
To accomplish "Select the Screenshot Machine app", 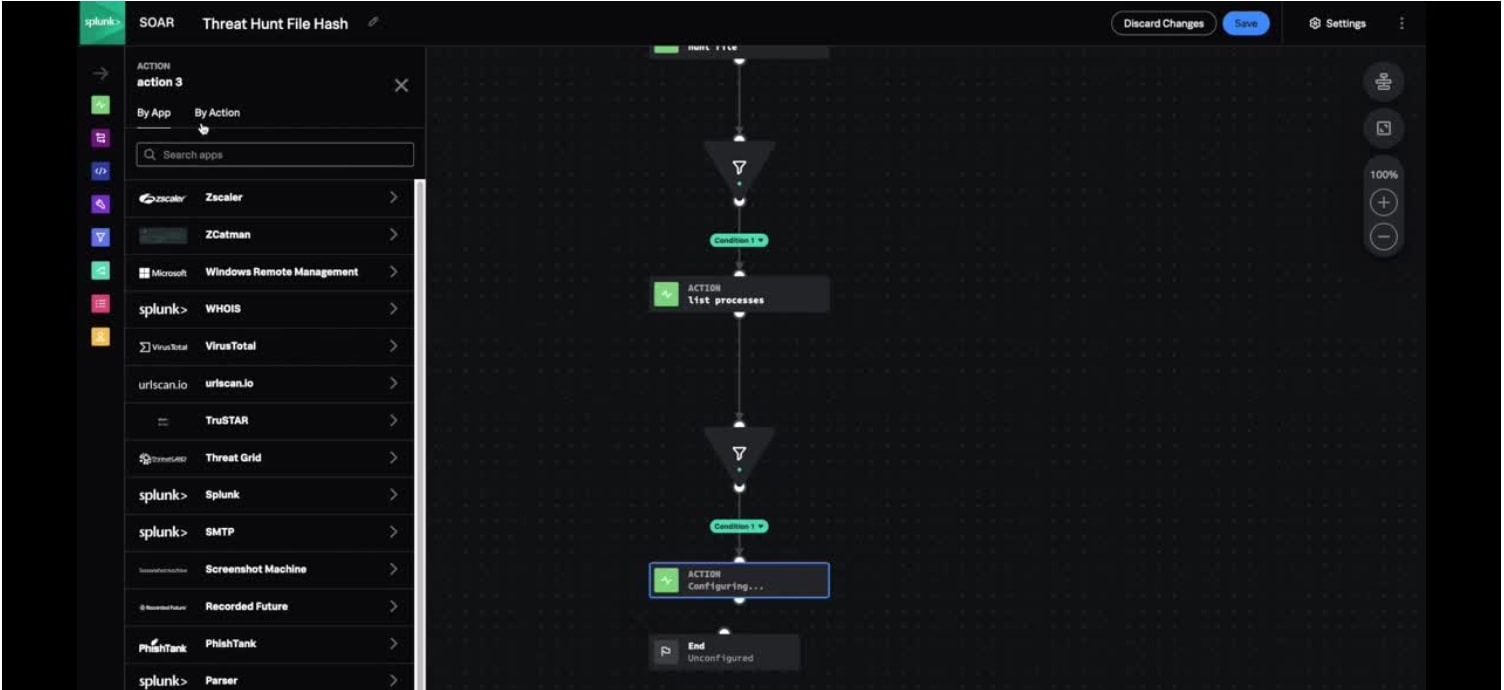I will click(269, 569).
